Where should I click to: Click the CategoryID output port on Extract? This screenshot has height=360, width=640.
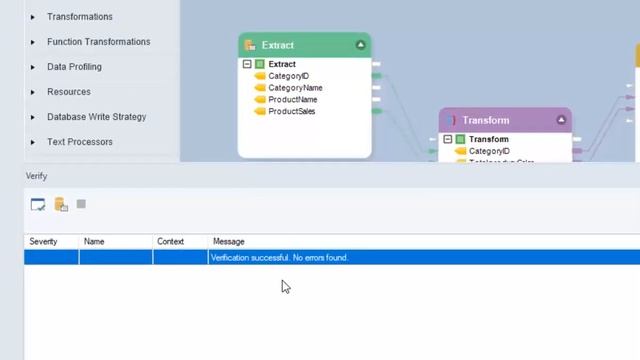(x=376, y=76)
